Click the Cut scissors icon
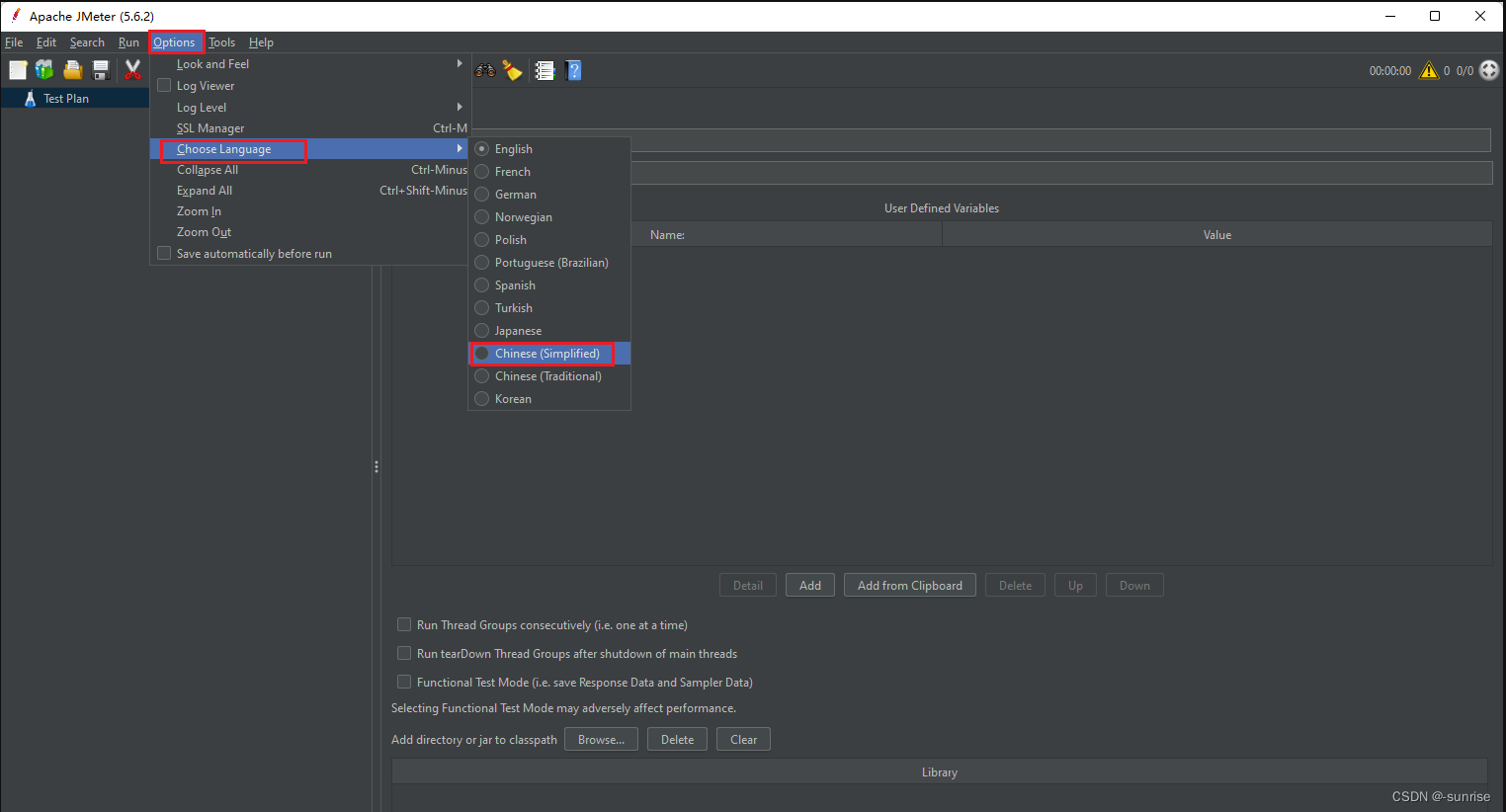The height and width of the screenshot is (812, 1506). pyautogui.click(x=132, y=70)
